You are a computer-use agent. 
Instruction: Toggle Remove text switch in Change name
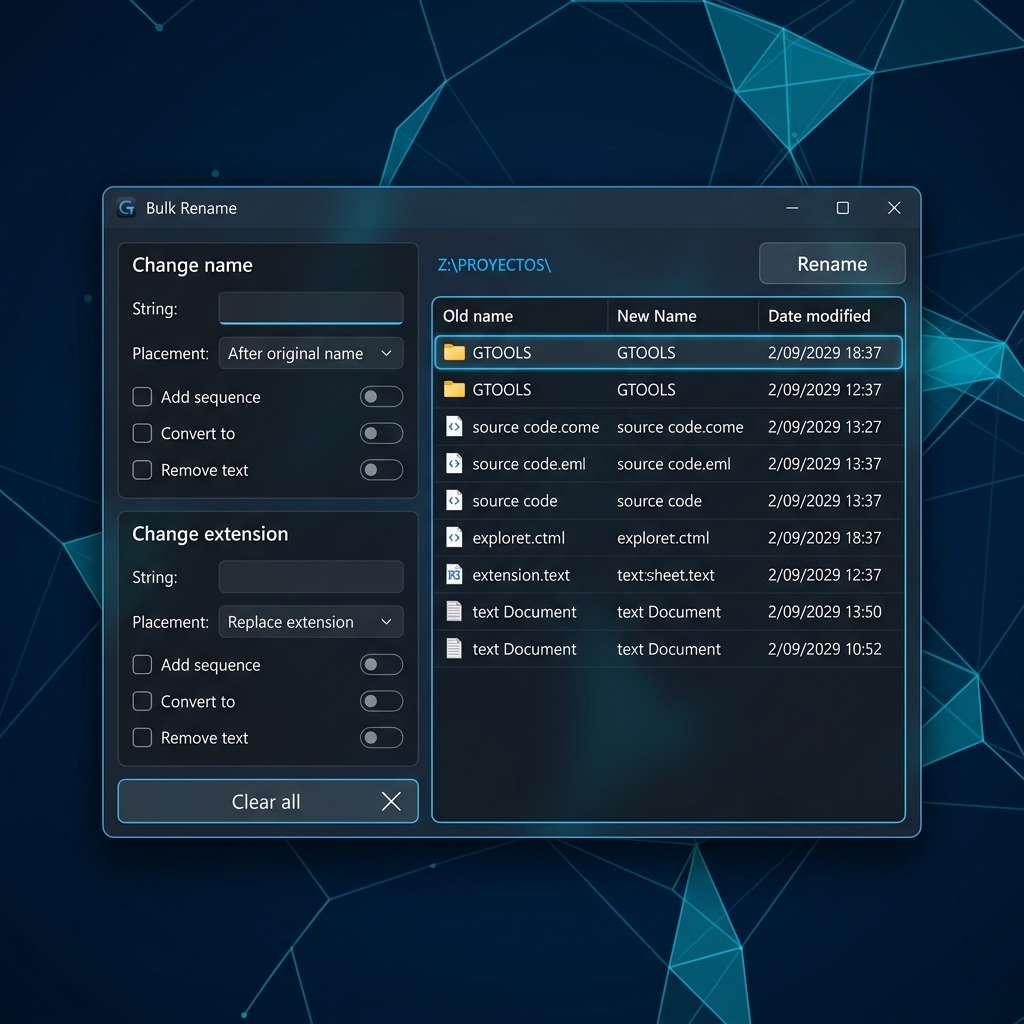pyautogui.click(x=381, y=470)
